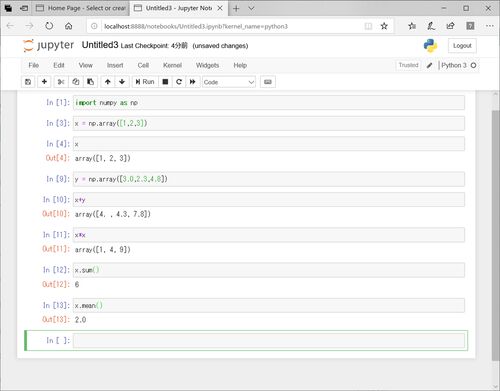
Task: Open a new browser tab
Action: (x=236, y=8)
